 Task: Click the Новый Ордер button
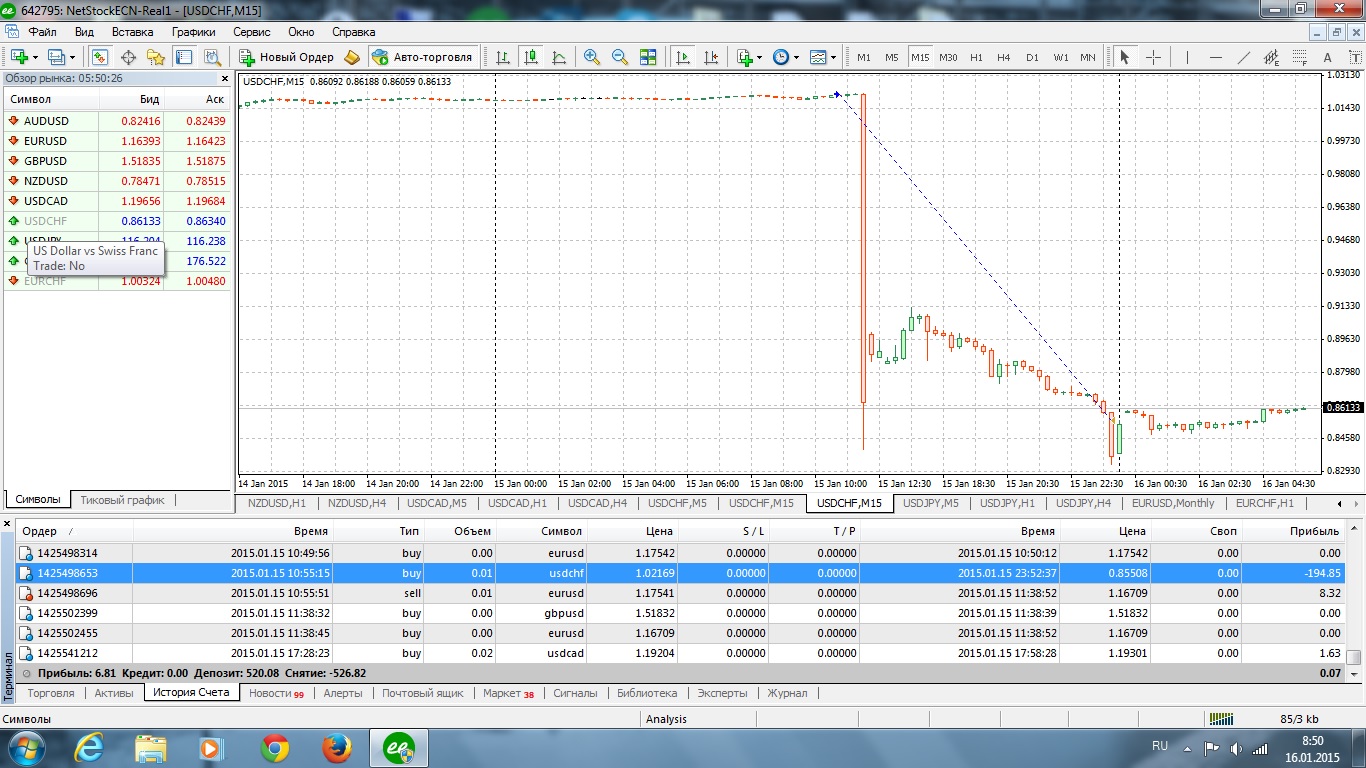[x=288, y=57]
